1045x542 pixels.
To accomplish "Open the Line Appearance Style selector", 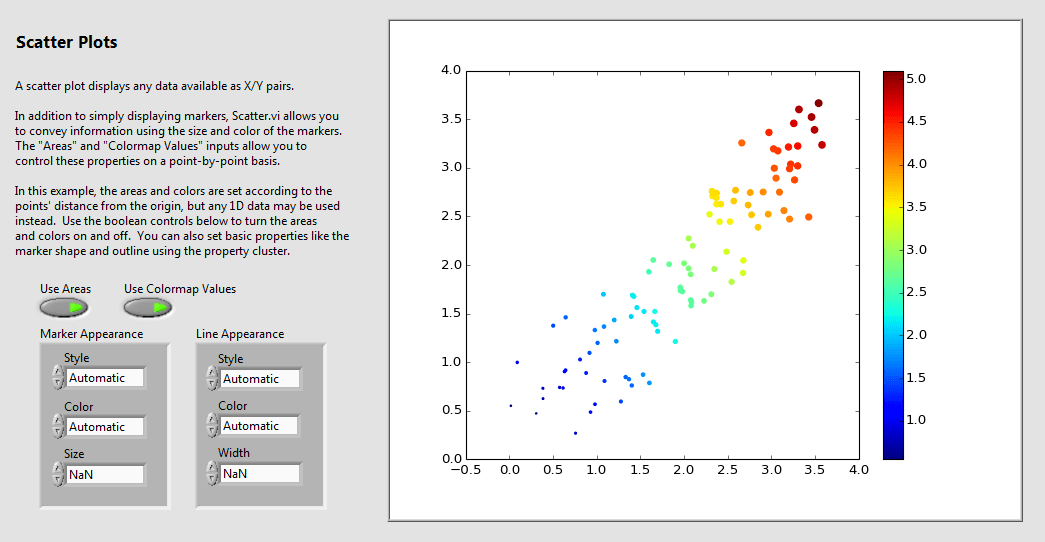I will [260, 379].
